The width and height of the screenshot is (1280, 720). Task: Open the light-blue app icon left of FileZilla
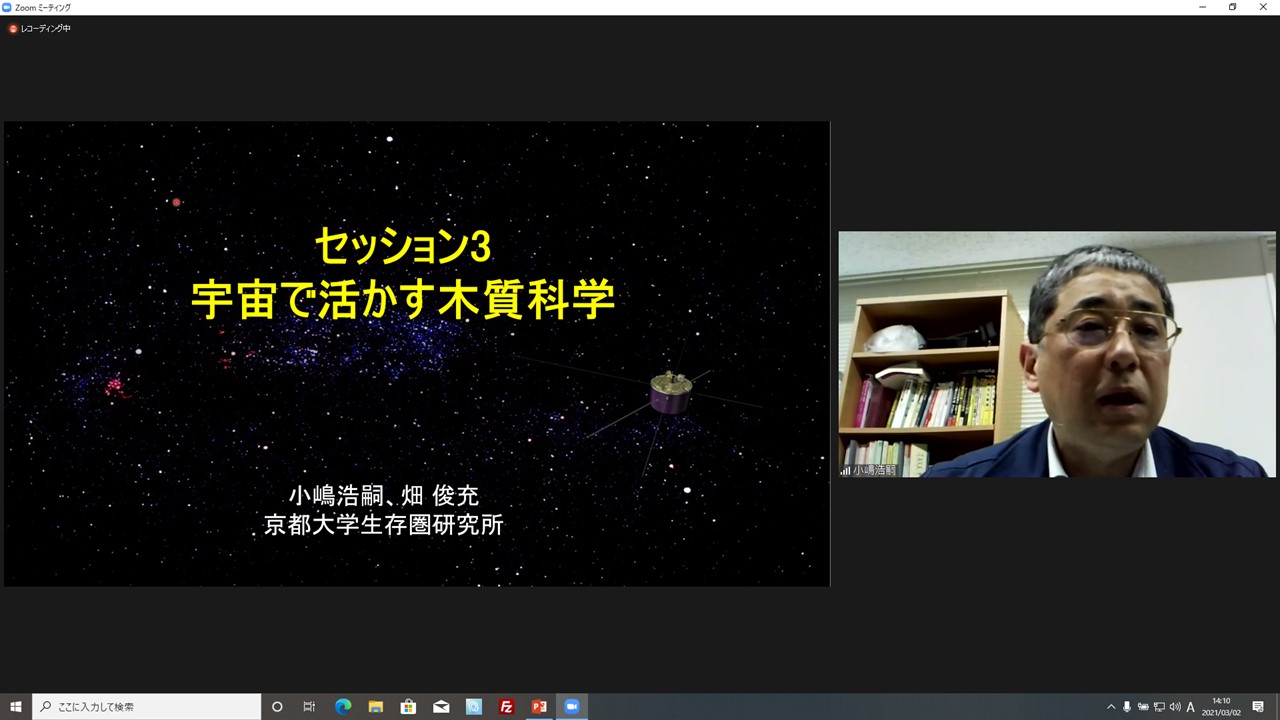click(474, 707)
